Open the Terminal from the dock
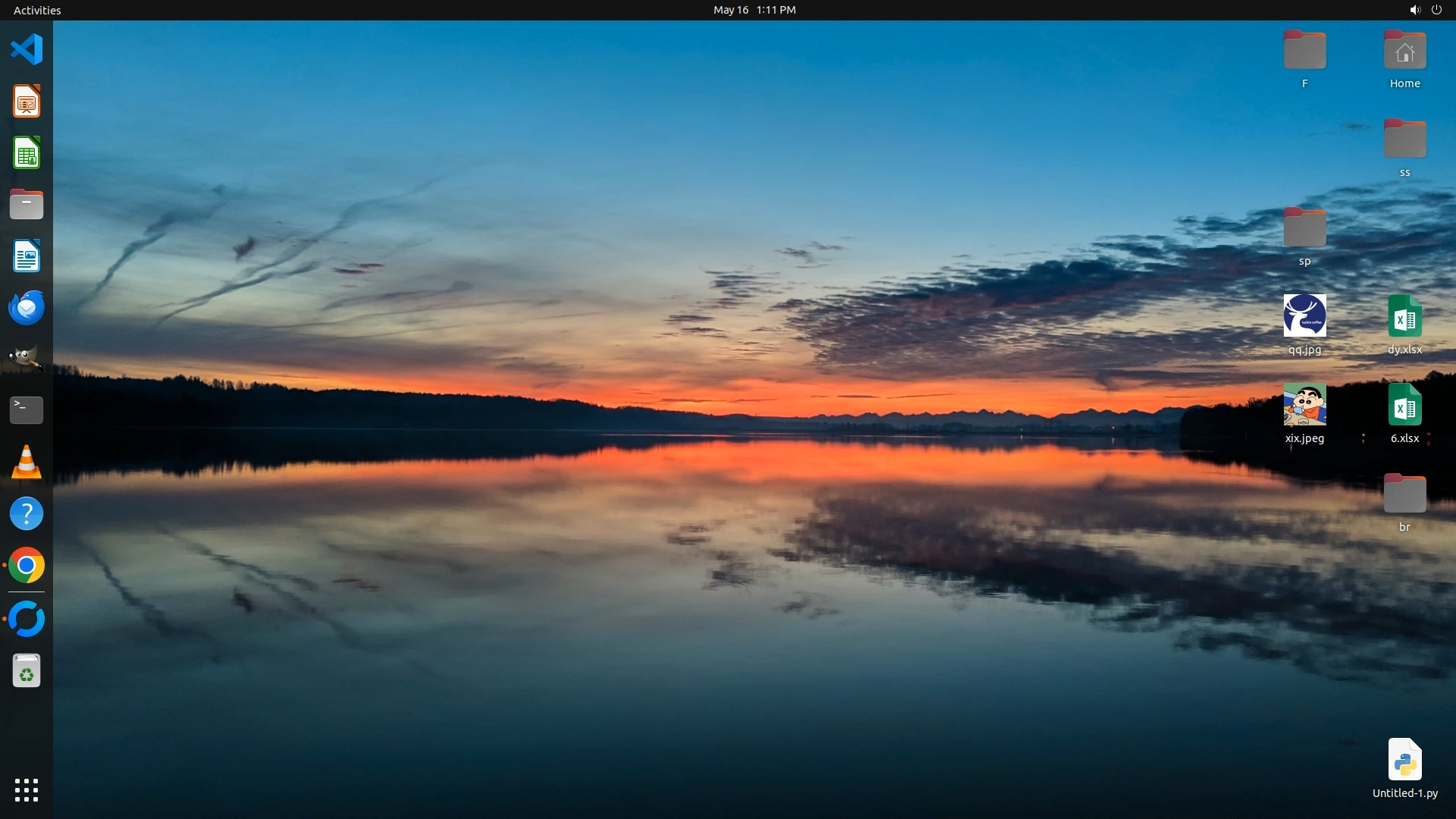1456x819 pixels. point(27,410)
